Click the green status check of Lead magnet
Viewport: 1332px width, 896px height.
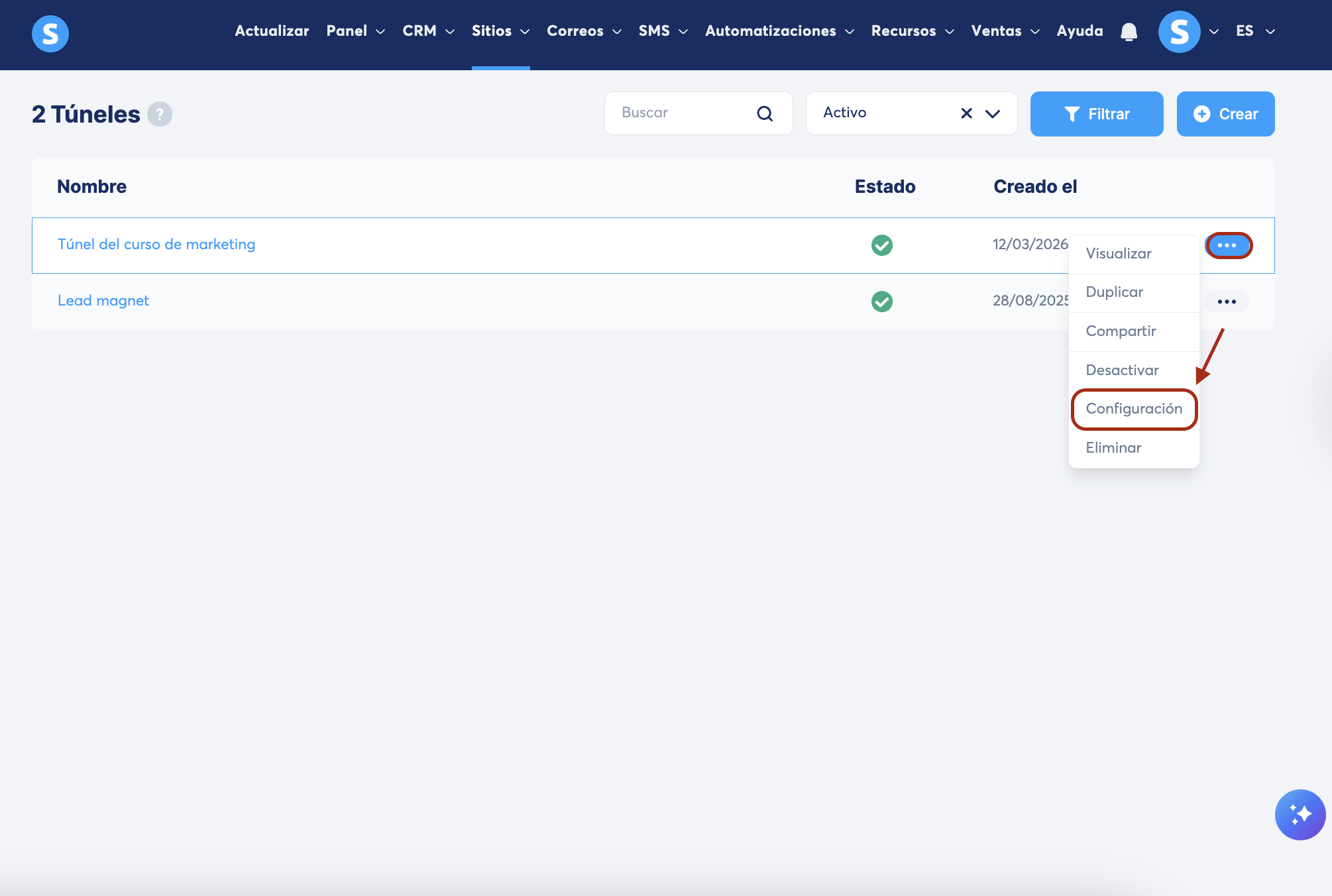[x=881, y=302]
